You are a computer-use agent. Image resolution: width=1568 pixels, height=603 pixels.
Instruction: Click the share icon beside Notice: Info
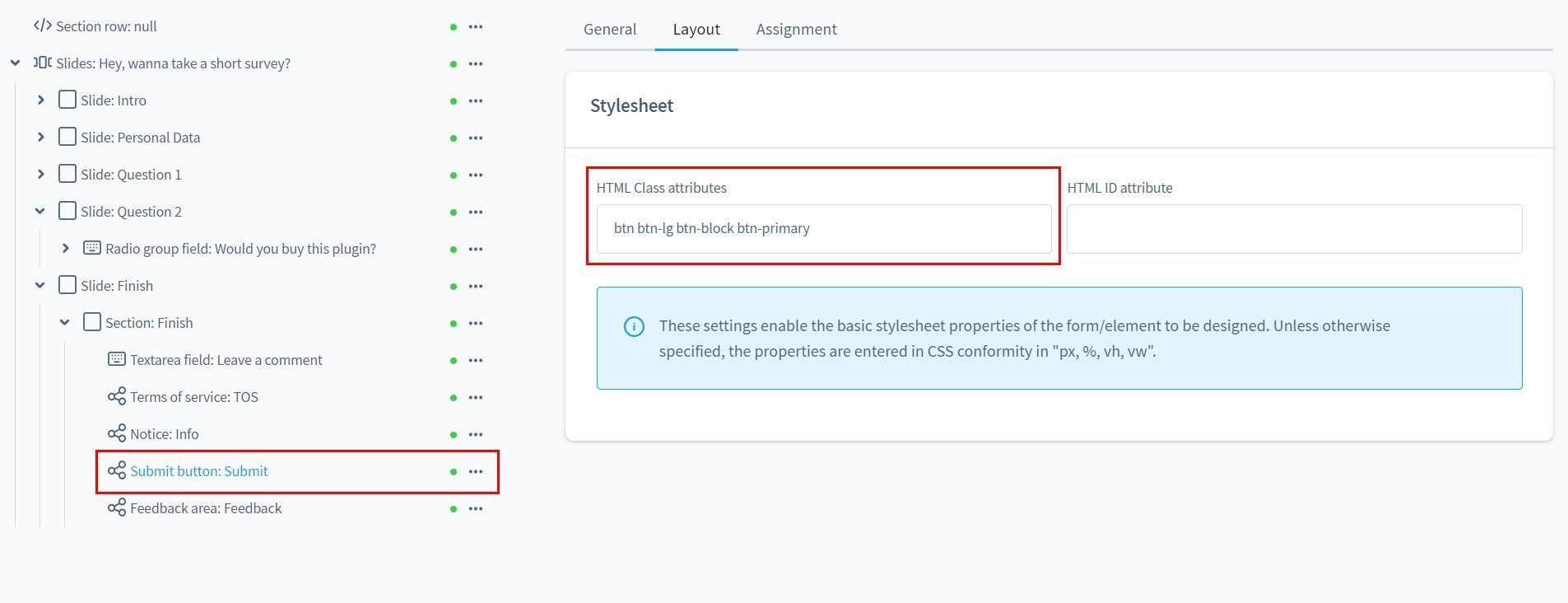click(117, 434)
